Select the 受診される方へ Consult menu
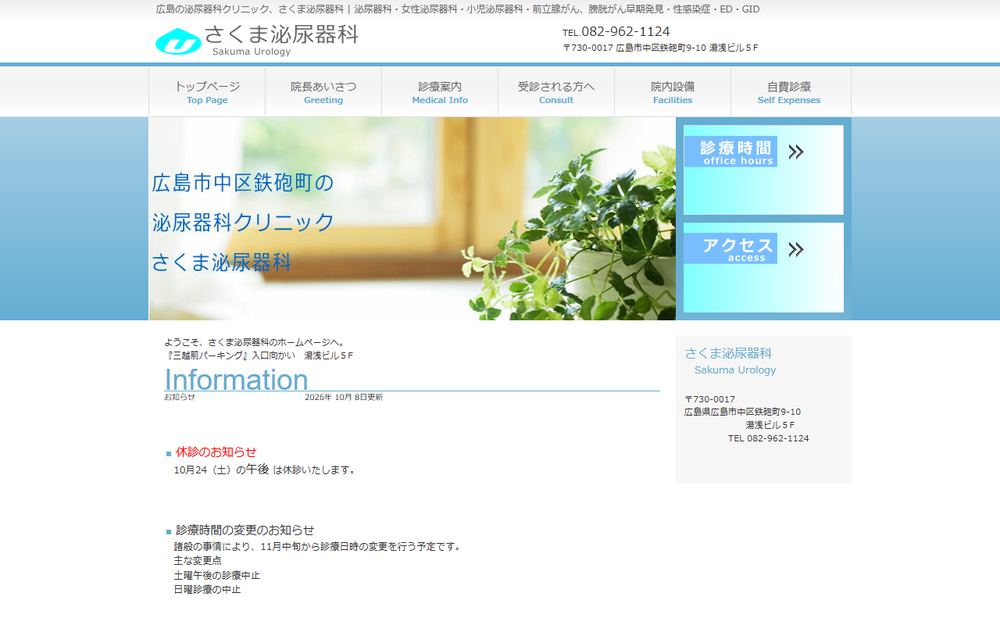 [x=556, y=92]
